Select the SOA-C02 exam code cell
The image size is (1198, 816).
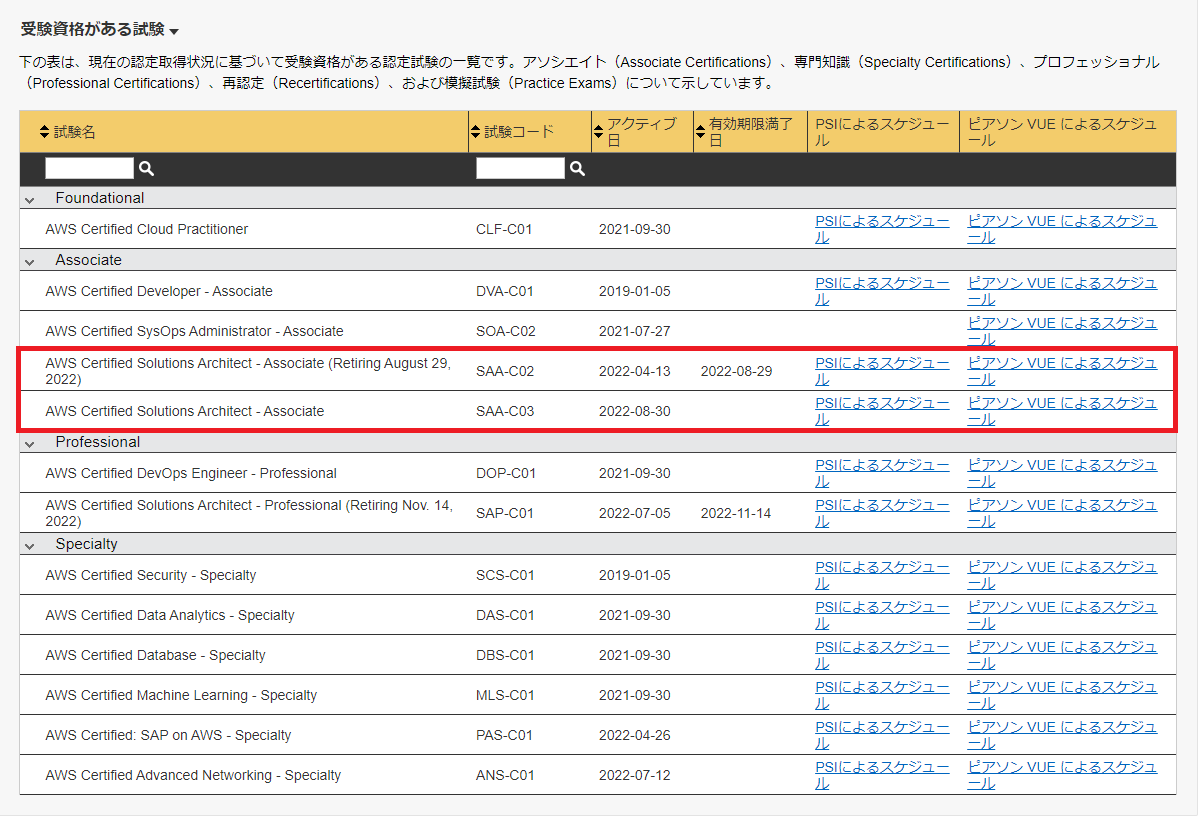(x=506, y=331)
